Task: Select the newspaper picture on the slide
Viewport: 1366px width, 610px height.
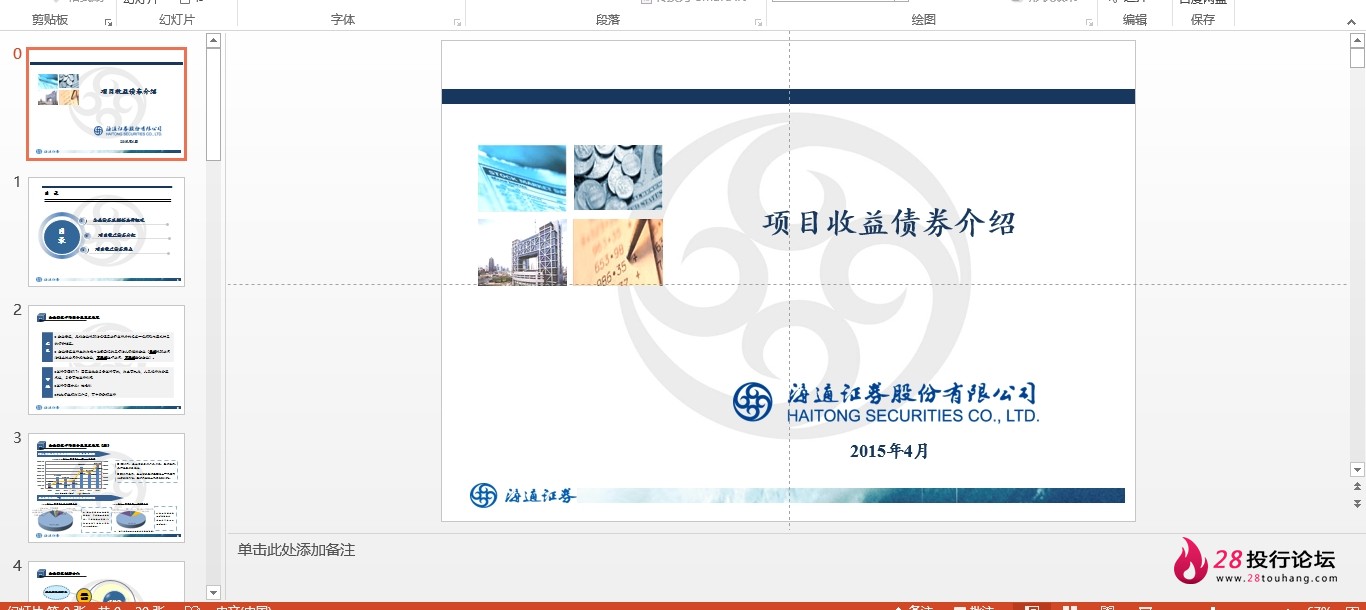Action: pos(522,178)
